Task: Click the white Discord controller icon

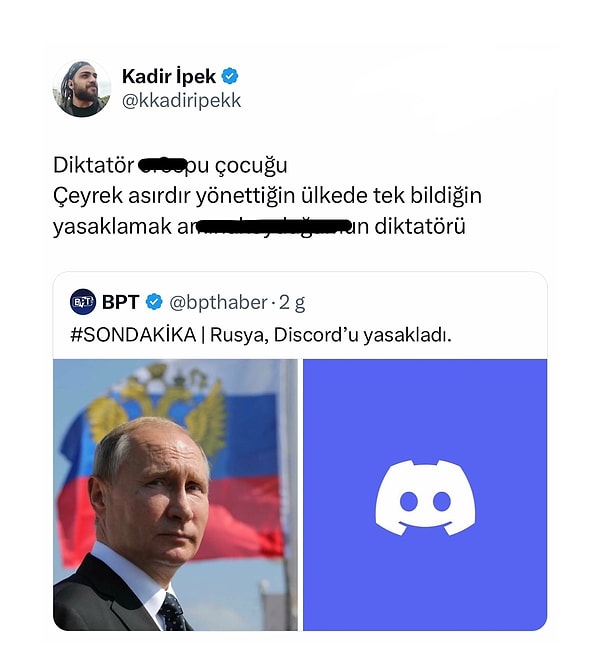Action: [x=425, y=498]
